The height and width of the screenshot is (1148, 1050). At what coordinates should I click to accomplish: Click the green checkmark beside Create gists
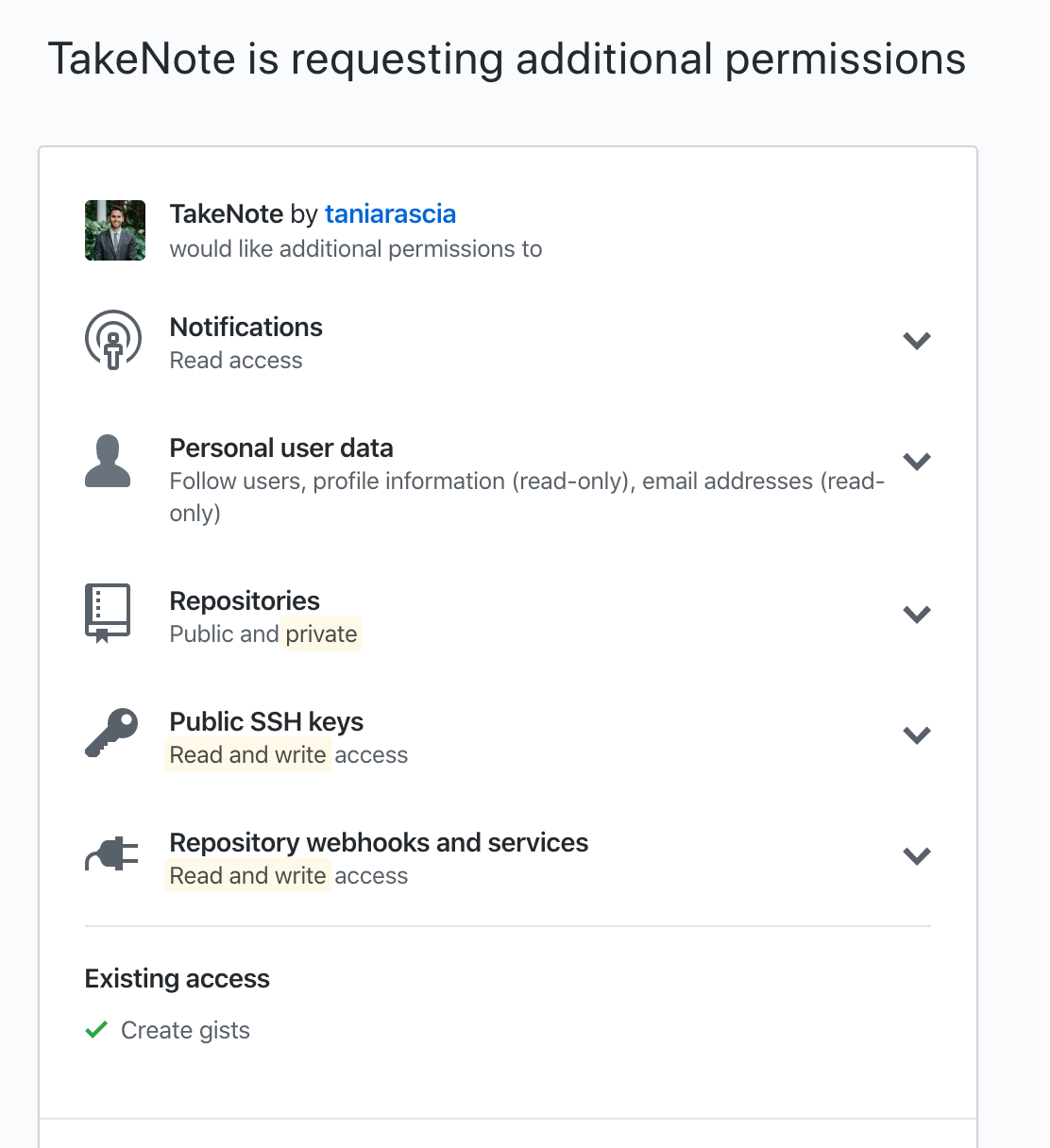(x=95, y=1030)
